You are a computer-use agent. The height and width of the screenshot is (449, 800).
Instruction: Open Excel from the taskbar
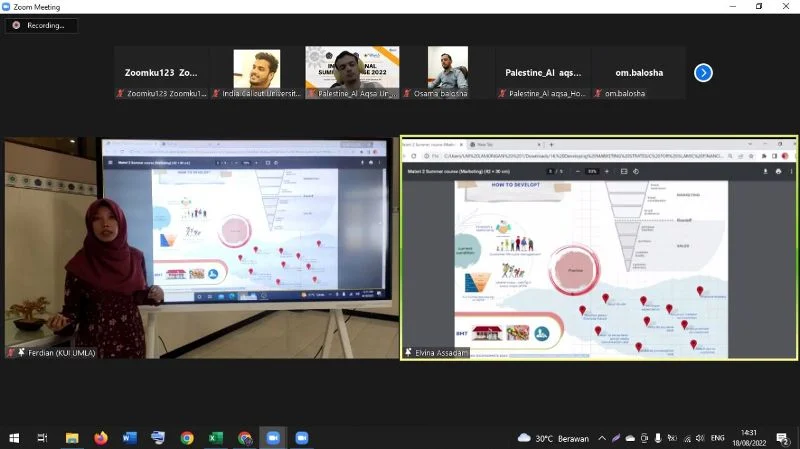(216, 438)
